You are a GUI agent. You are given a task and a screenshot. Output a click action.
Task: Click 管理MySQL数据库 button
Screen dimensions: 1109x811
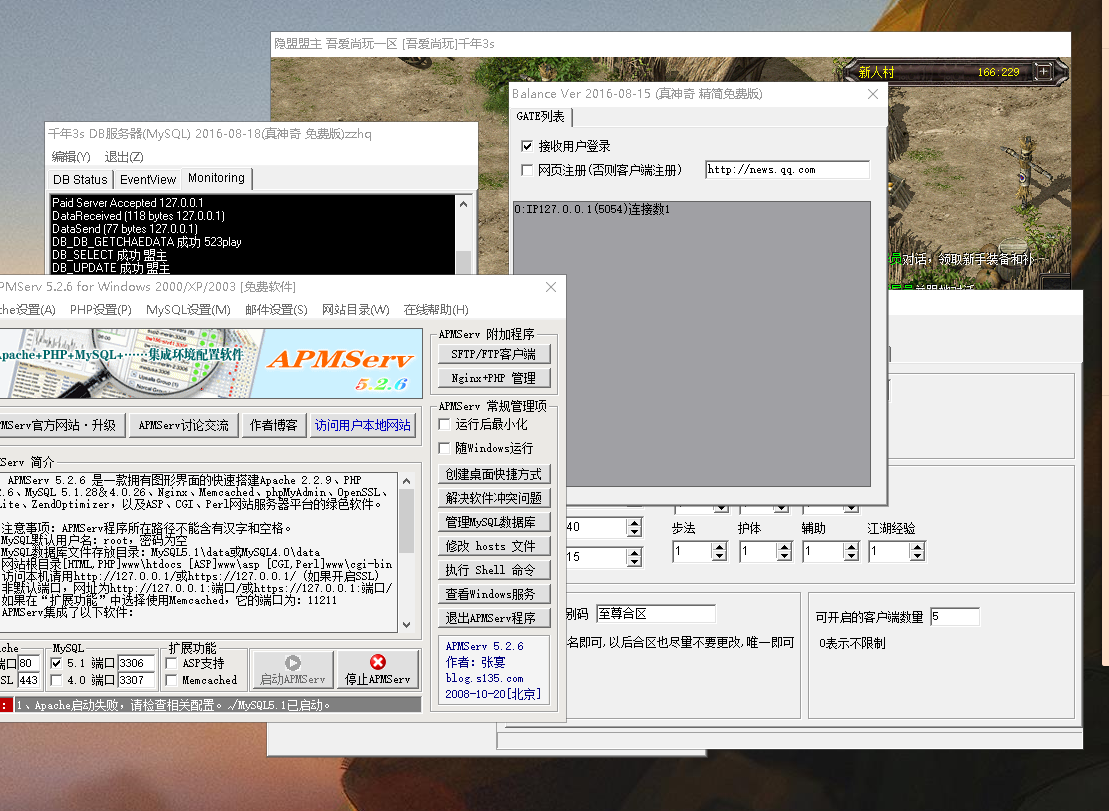pos(494,522)
